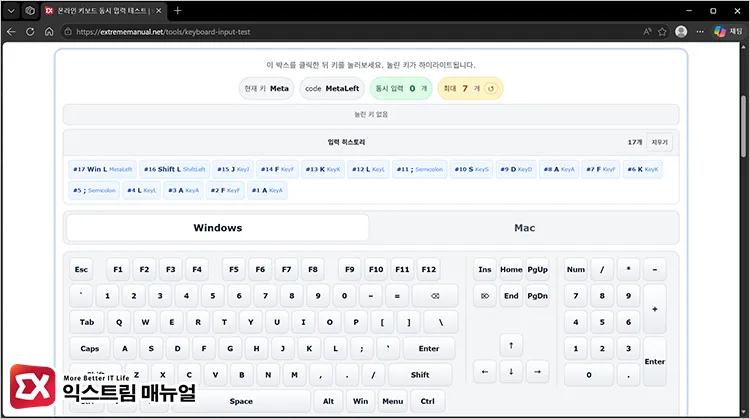Image resolution: width=750 pixels, height=419 pixels.
Task: Click the right arrow key
Action: [537, 372]
